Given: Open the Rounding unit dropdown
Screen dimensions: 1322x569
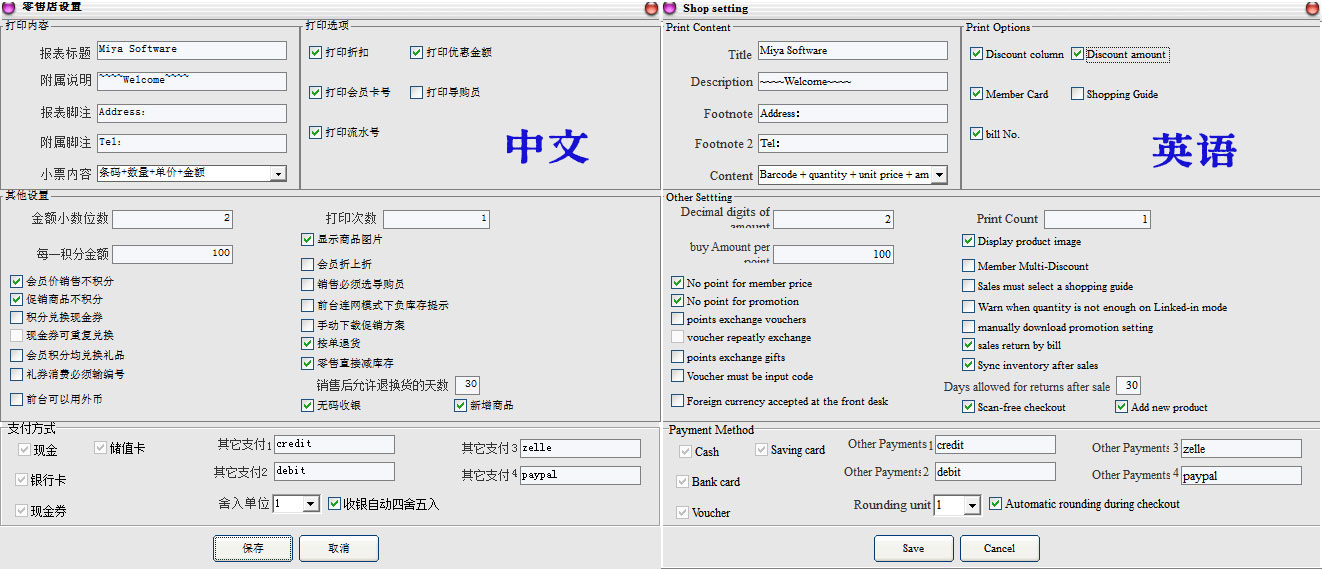Looking at the screenshot, I should coord(972,506).
